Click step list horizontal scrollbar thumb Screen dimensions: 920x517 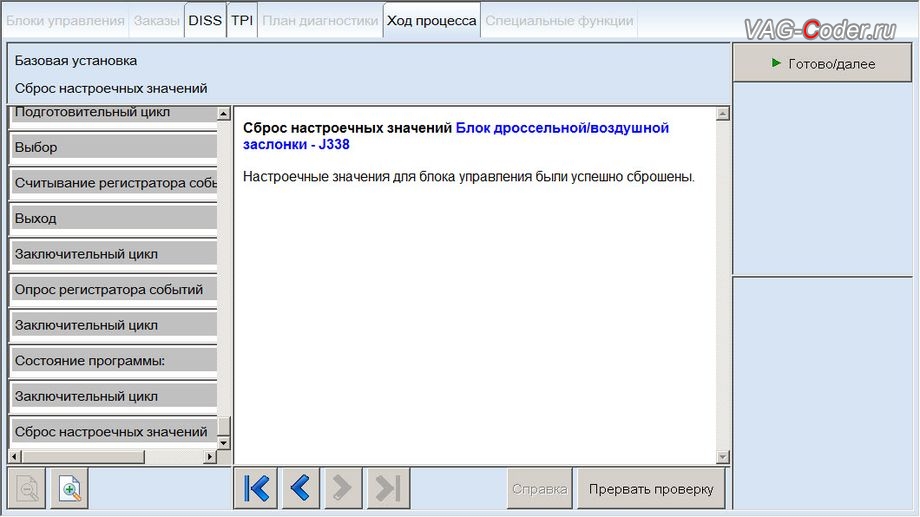coord(83,456)
